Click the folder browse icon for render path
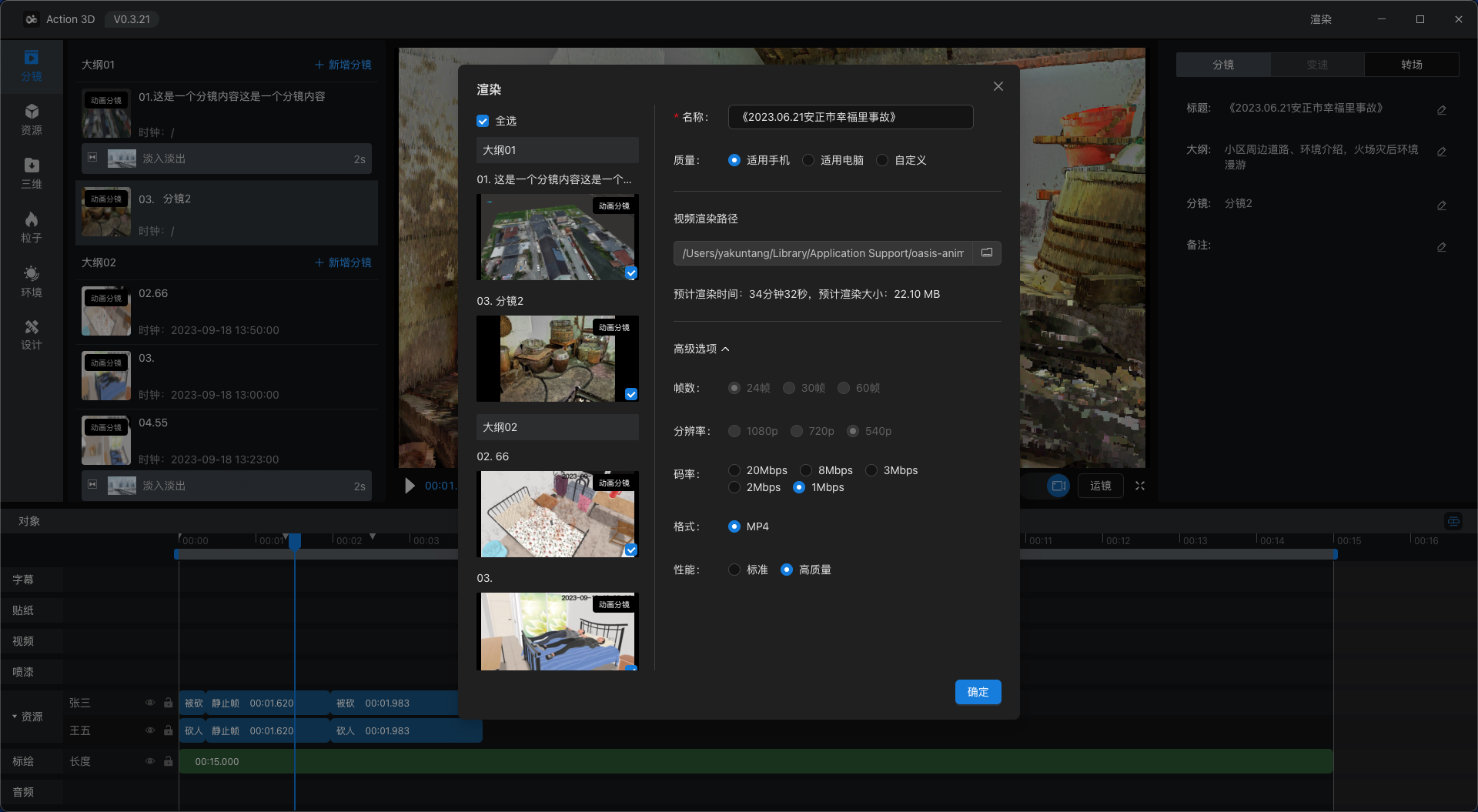This screenshot has width=1478, height=812. (986, 252)
